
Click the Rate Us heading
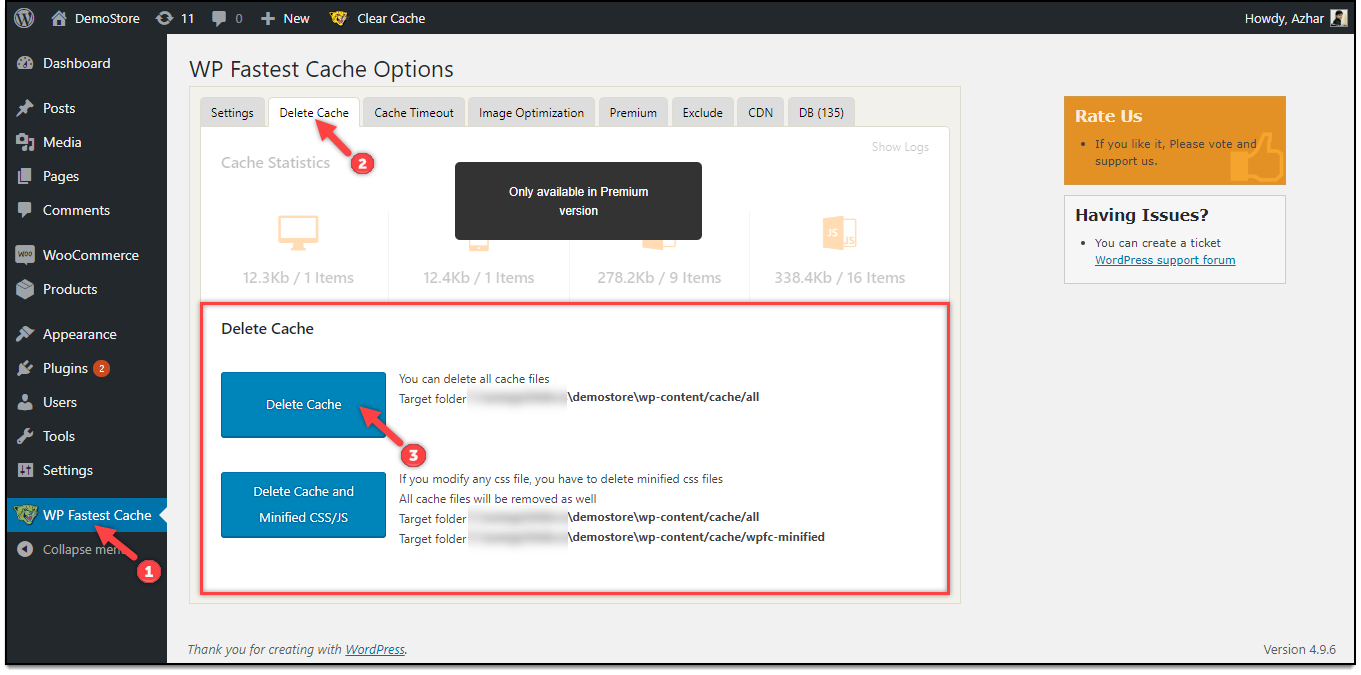(1108, 116)
